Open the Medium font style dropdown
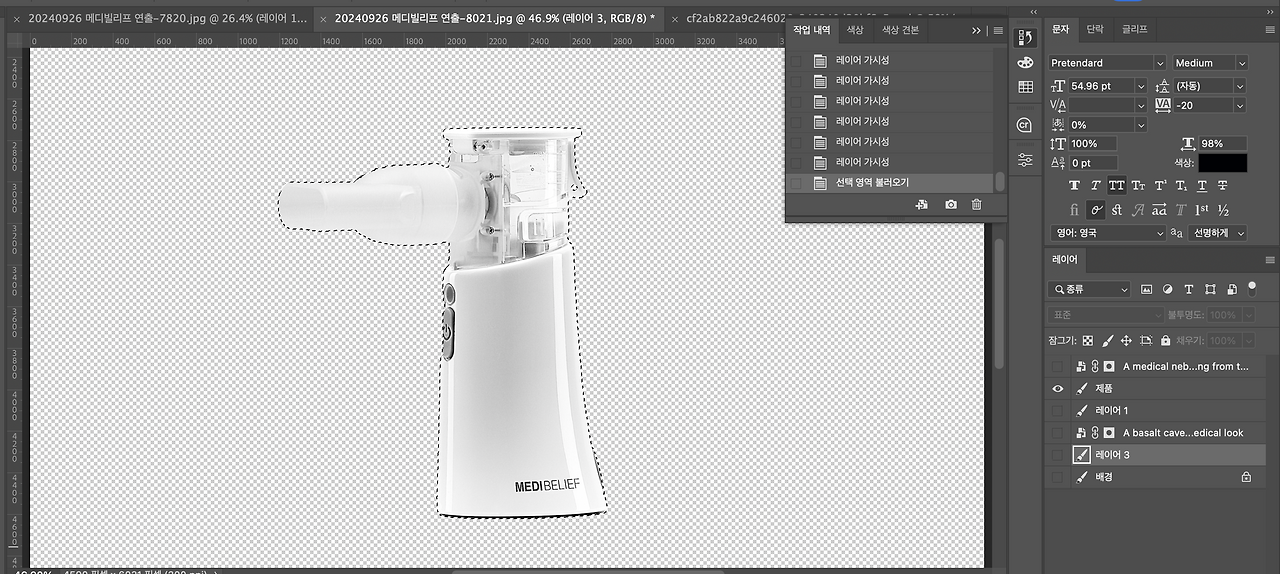This screenshot has width=1280, height=574. coord(1241,62)
